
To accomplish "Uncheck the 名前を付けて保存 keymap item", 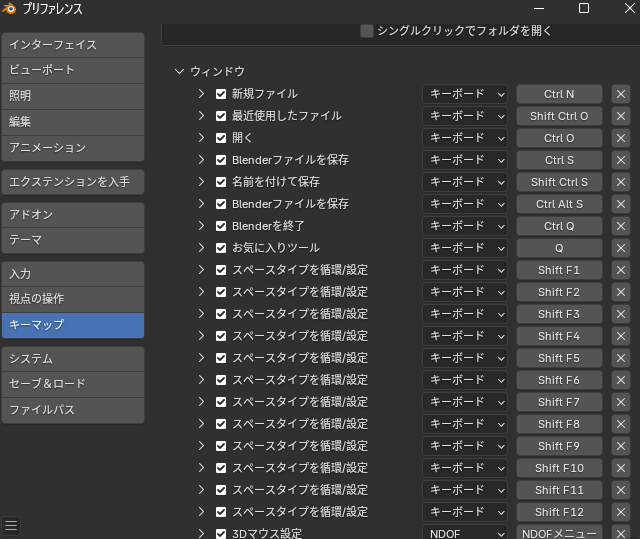I will point(222,182).
